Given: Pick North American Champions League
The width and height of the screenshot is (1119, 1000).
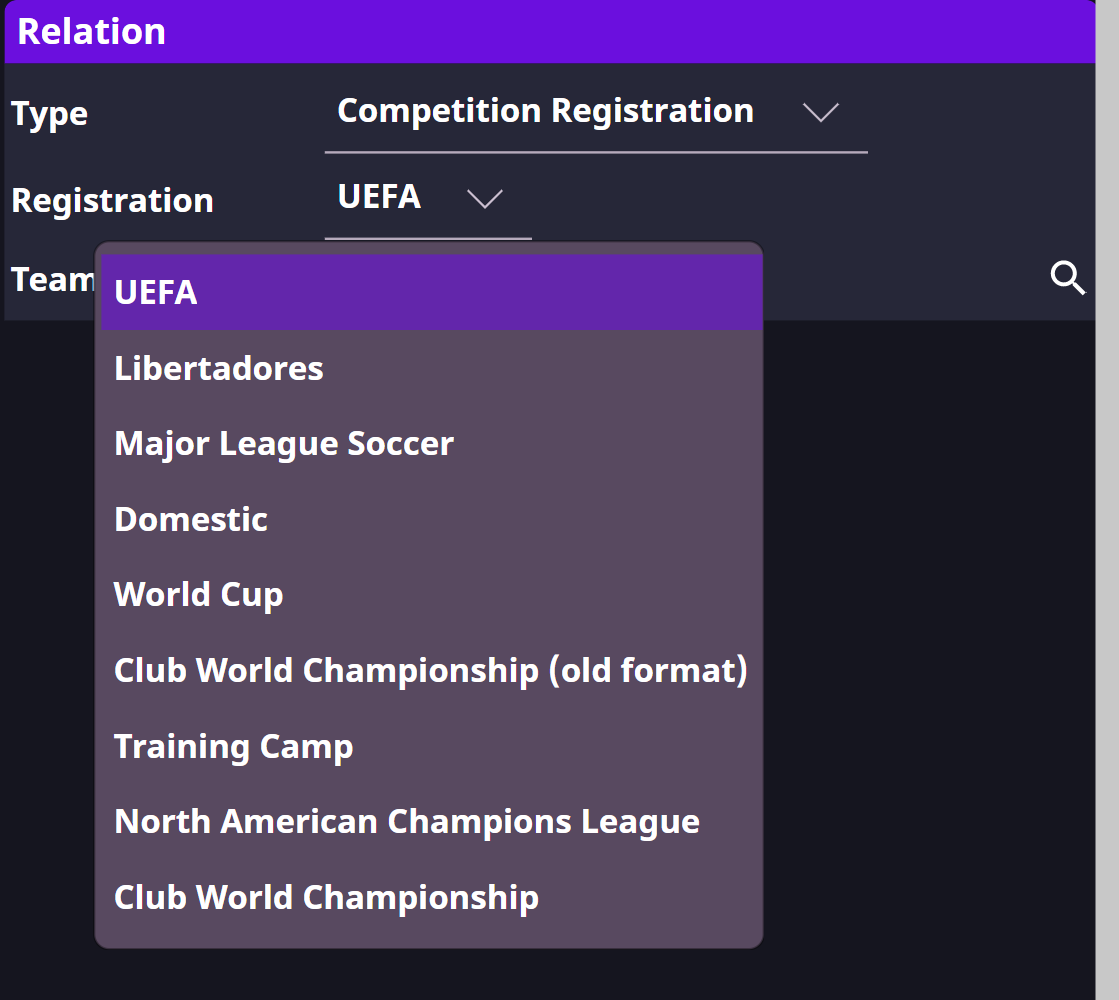Looking at the screenshot, I should 407,821.
